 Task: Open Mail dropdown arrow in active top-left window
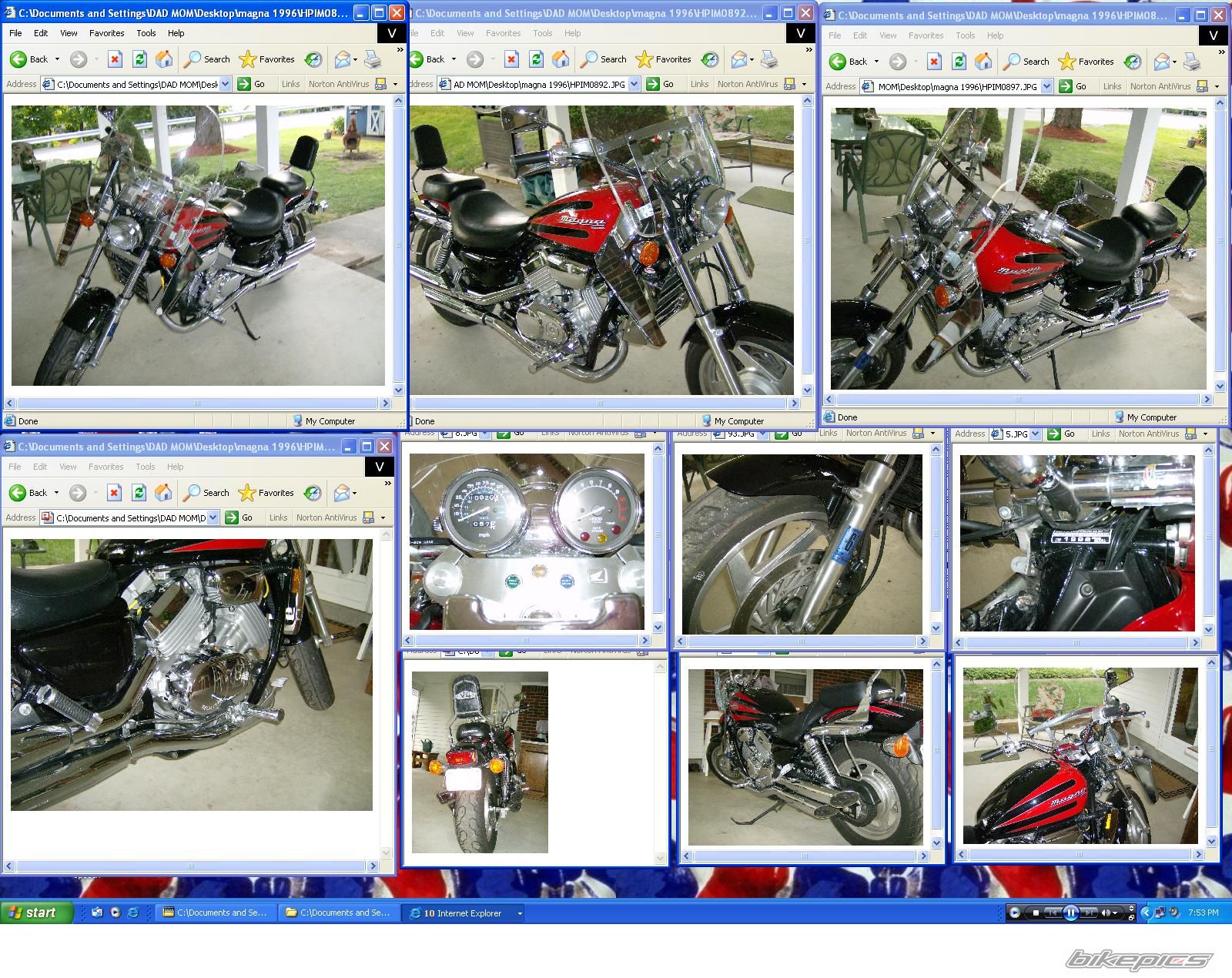pyautogui.click(x=355, y=60)
